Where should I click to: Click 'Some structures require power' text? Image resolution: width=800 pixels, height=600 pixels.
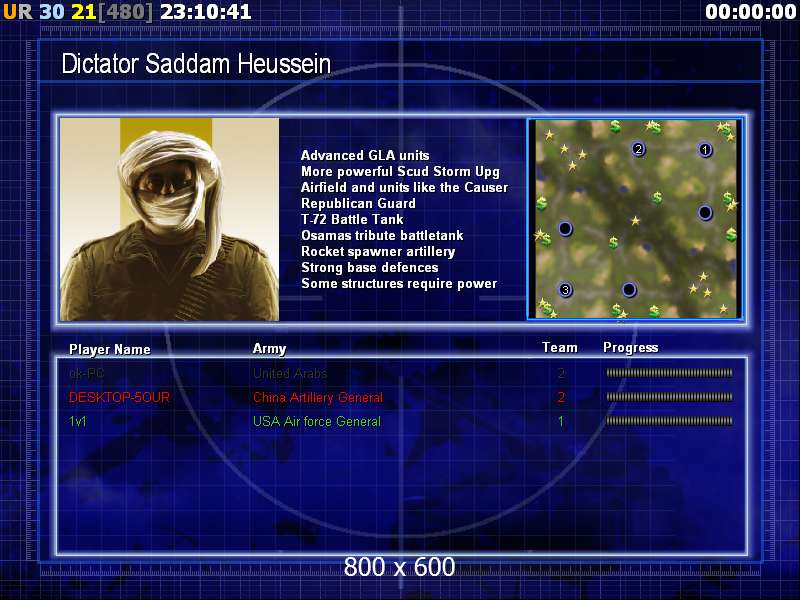pos(399,284)
